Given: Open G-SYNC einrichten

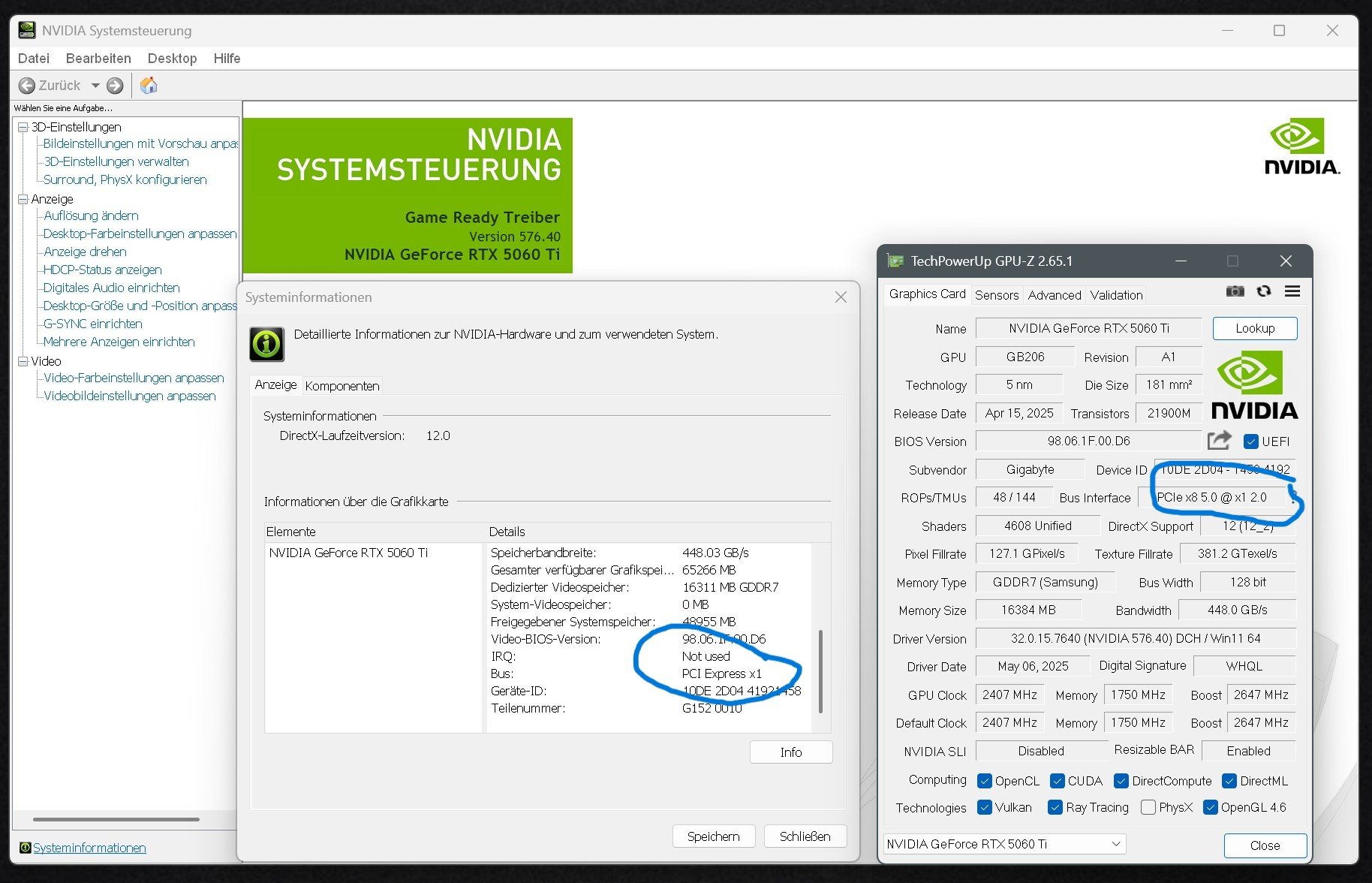Looking at the screenshot, I should (x=93, y=324).
